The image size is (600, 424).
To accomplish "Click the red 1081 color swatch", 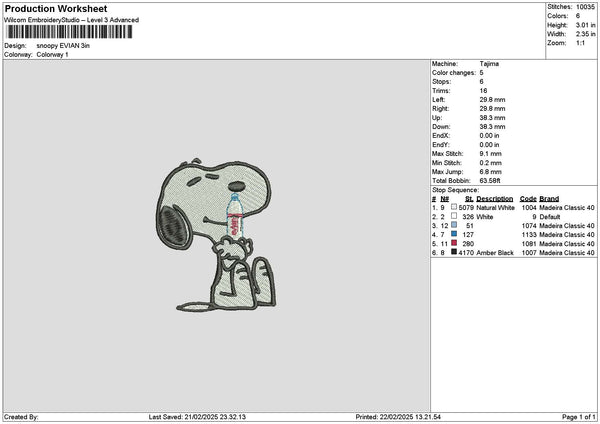I will [454, 243].
